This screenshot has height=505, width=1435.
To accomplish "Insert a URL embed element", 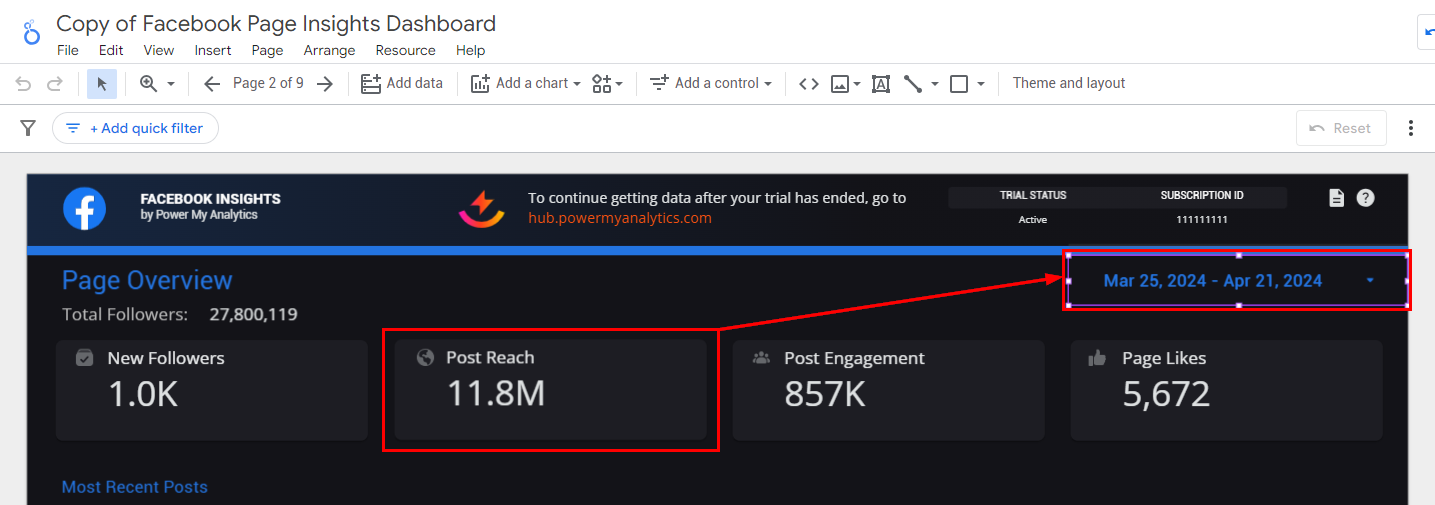I will coord(809,84).
